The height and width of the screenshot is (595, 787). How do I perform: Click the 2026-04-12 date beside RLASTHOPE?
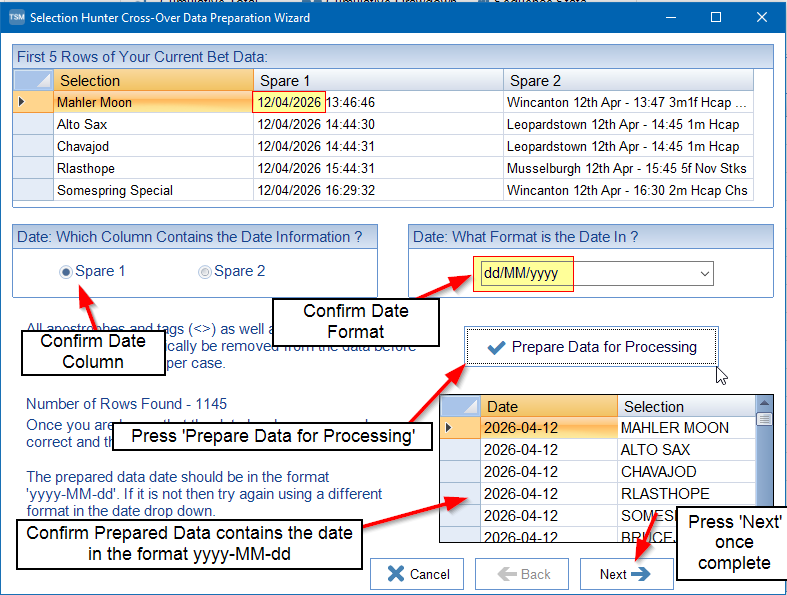(x=549, y=494)
